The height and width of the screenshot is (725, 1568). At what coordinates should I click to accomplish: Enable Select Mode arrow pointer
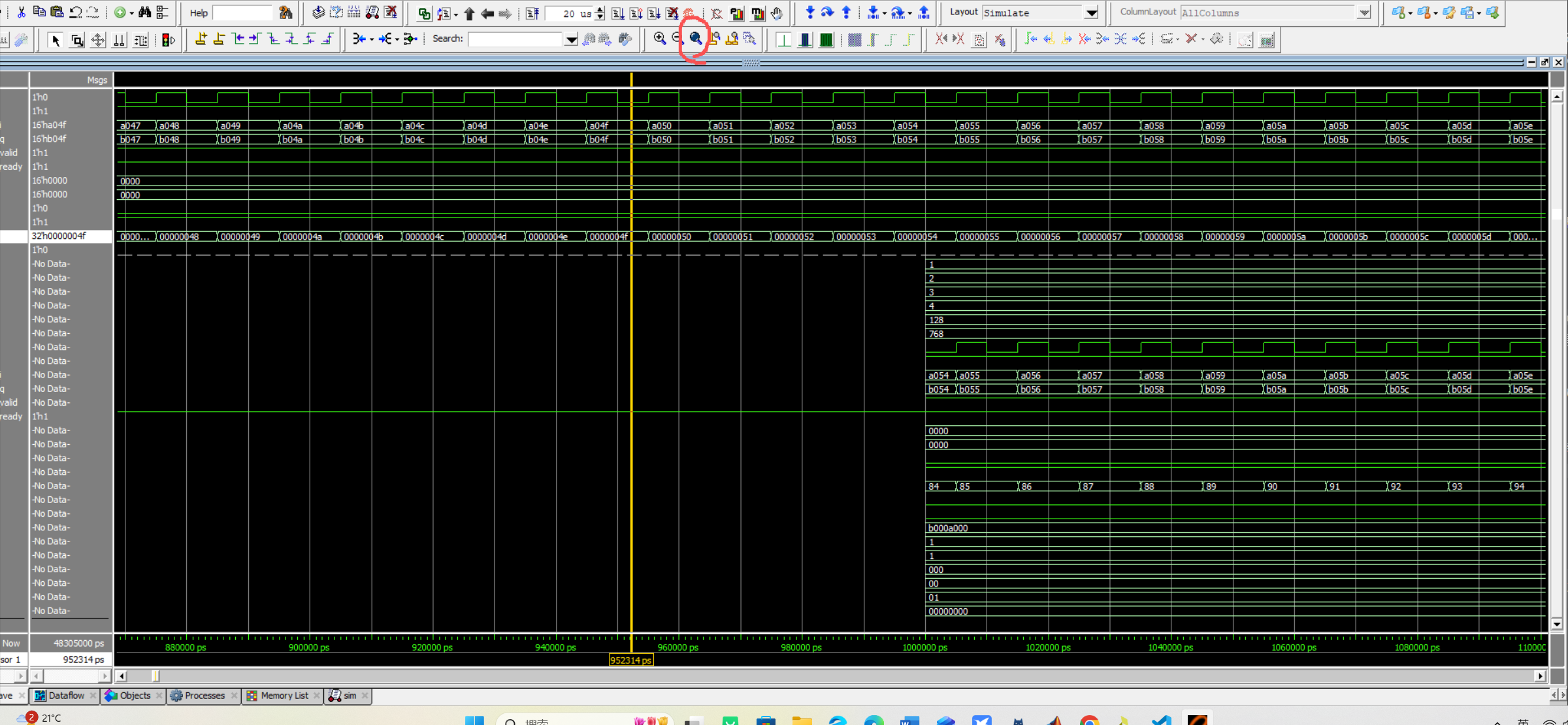coord(56,40)
